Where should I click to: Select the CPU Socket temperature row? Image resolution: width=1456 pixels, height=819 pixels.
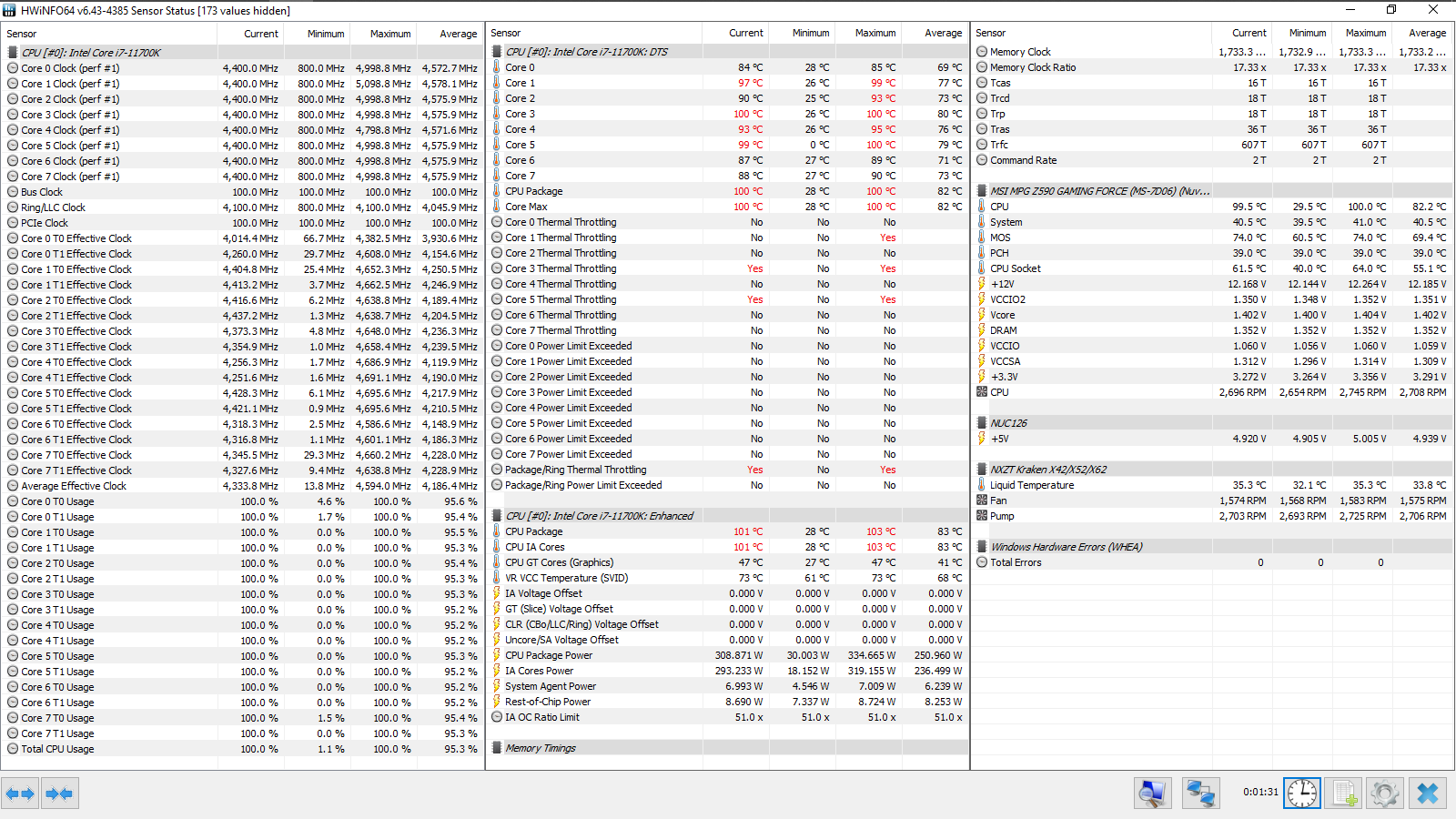point(1212,268)
